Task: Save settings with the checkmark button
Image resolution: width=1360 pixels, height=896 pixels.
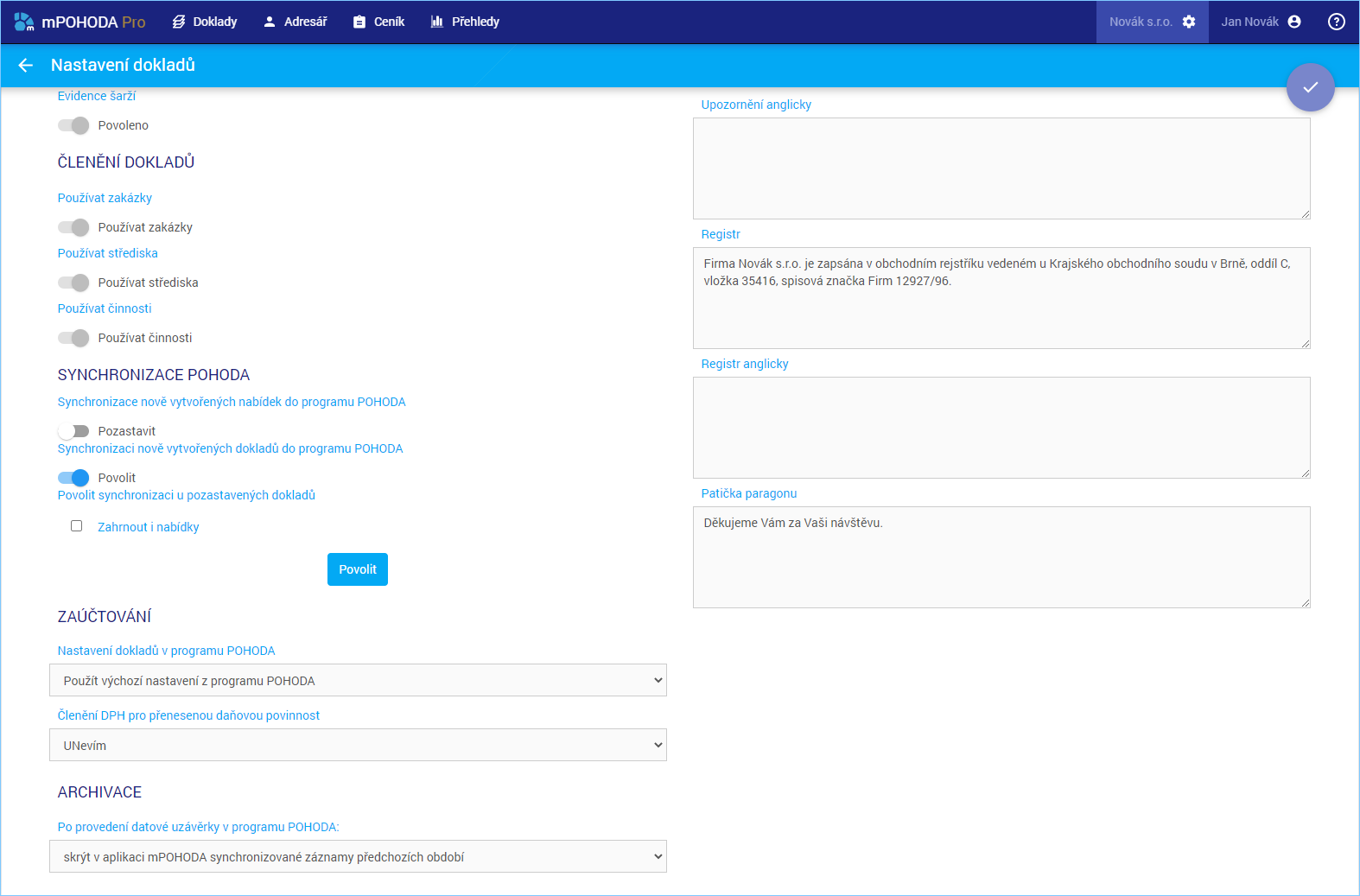Action: point(1311,87)
